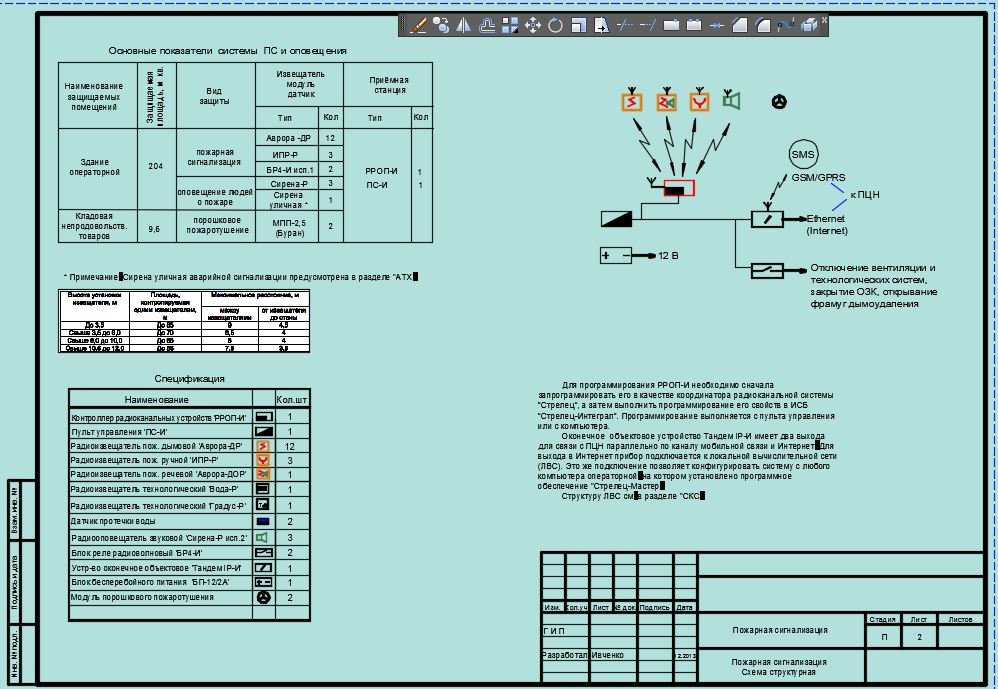Select the Move tool
Screen dimensions: 998x689
[533, 26]
